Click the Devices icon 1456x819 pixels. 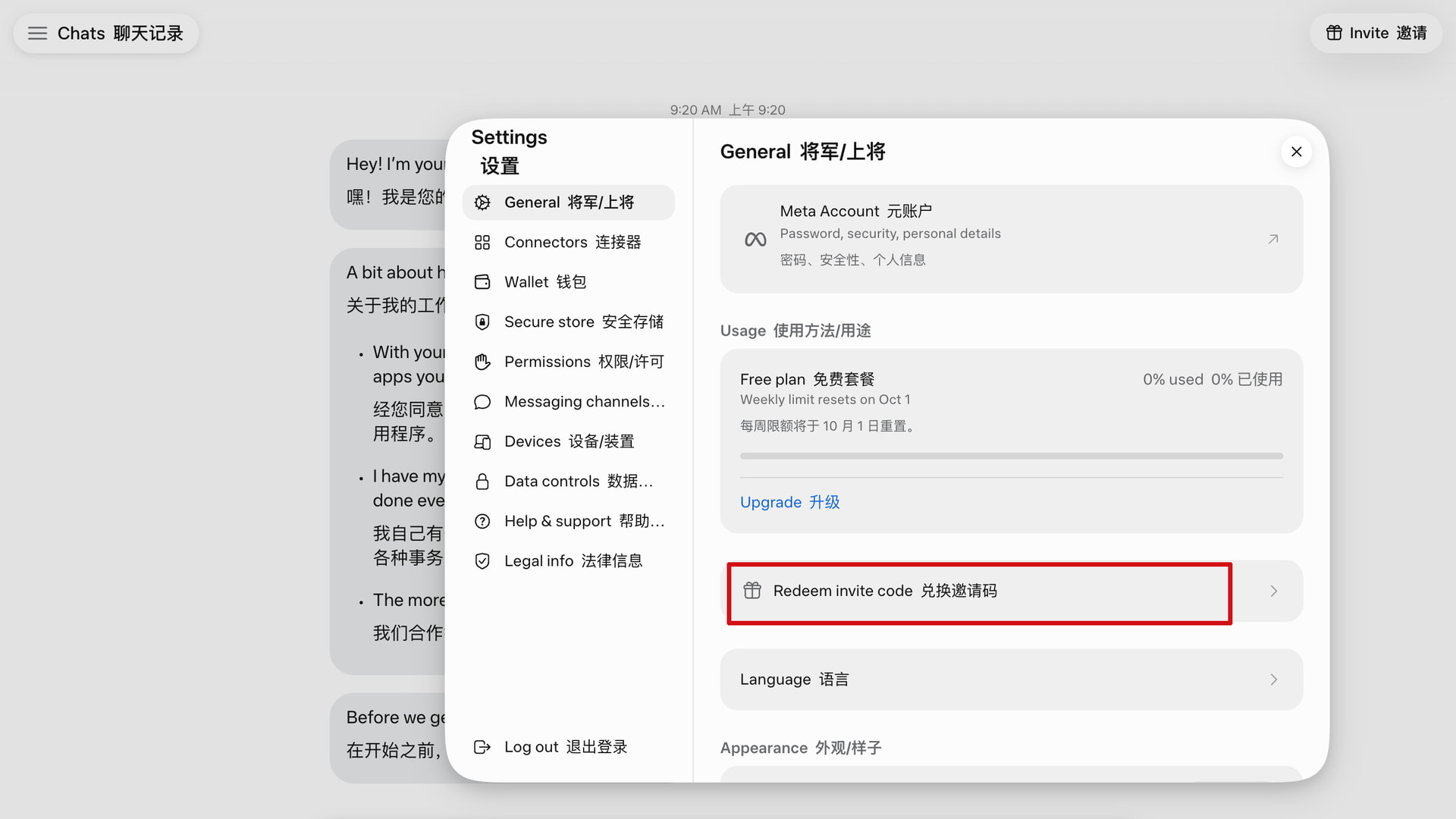482,441
